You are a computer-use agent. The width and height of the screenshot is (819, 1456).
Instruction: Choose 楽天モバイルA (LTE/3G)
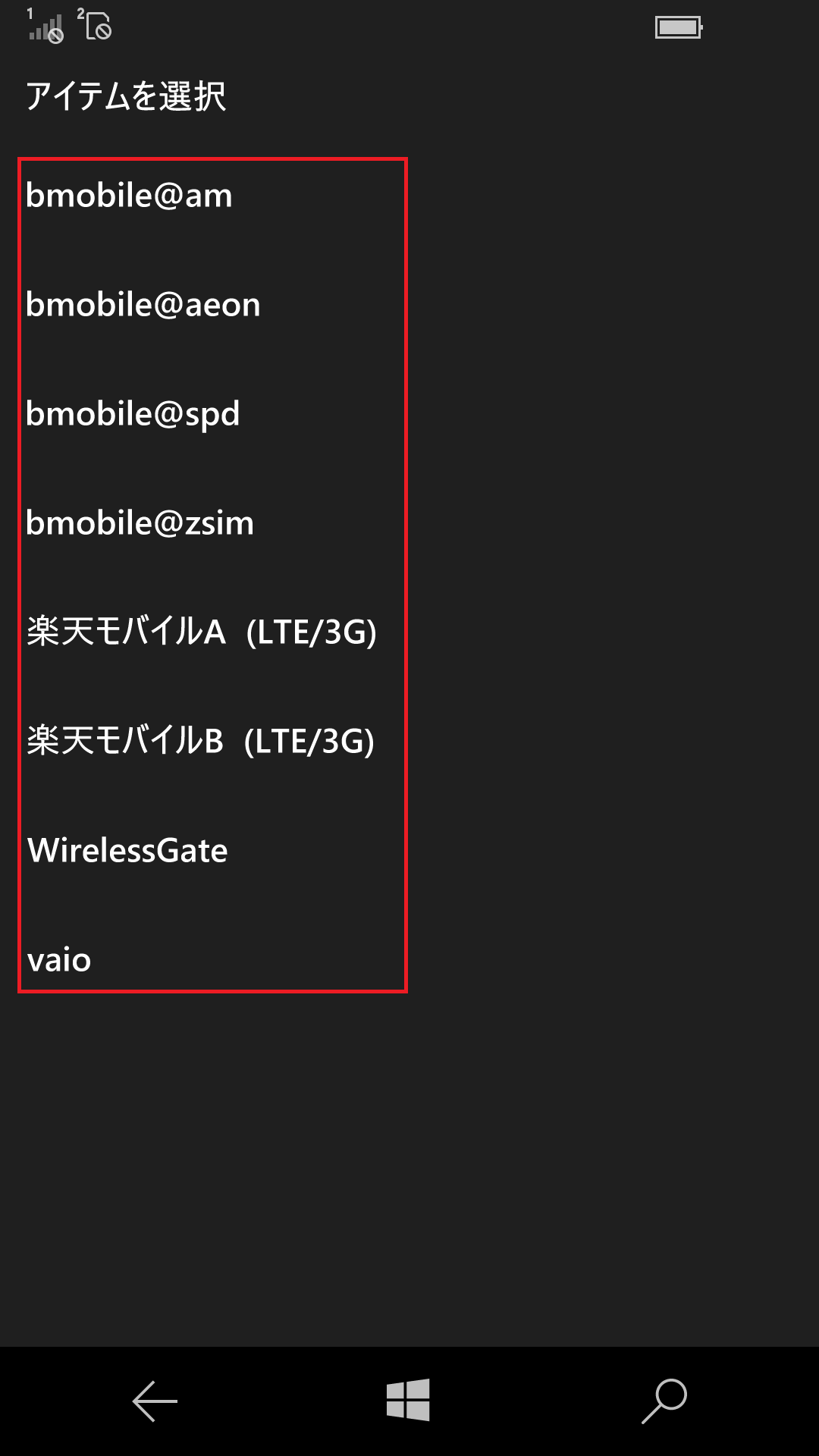point(212,632)
